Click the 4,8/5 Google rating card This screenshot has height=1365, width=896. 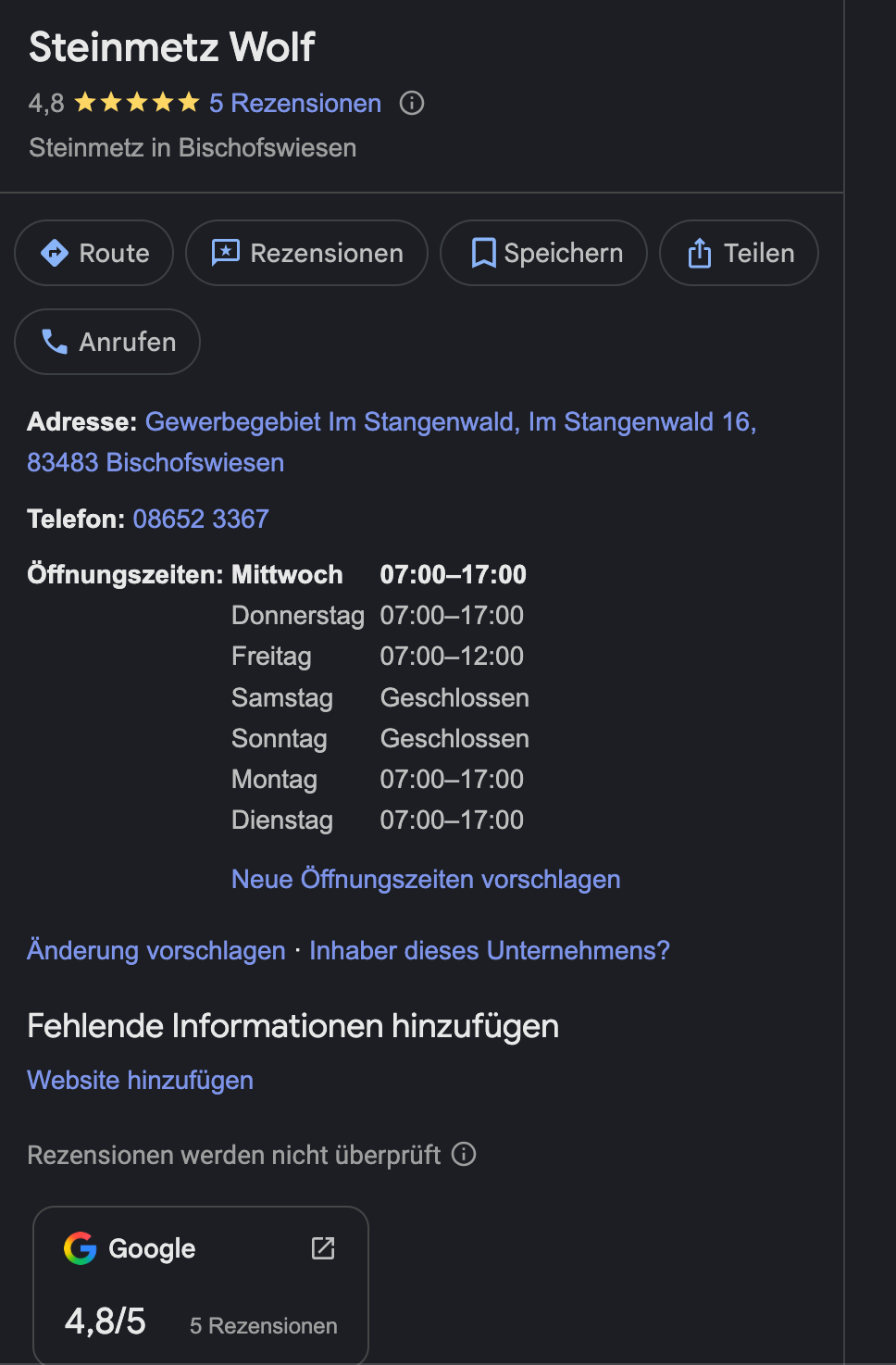click(200, 1296)
